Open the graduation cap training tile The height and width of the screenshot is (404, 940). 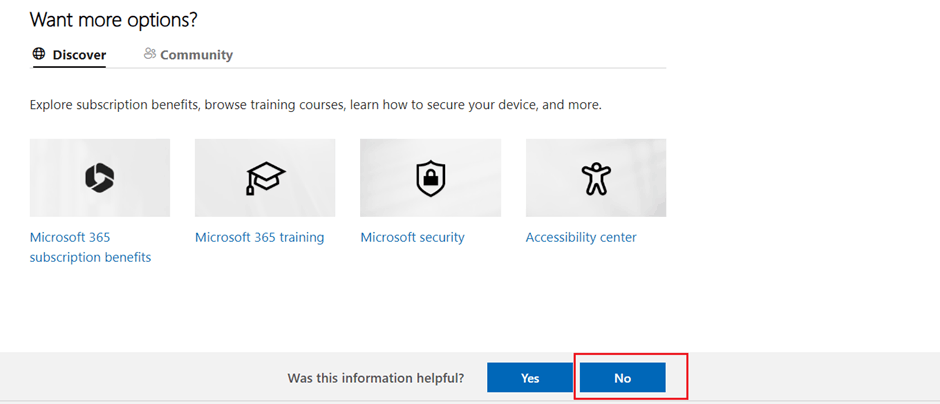(265, 177)
